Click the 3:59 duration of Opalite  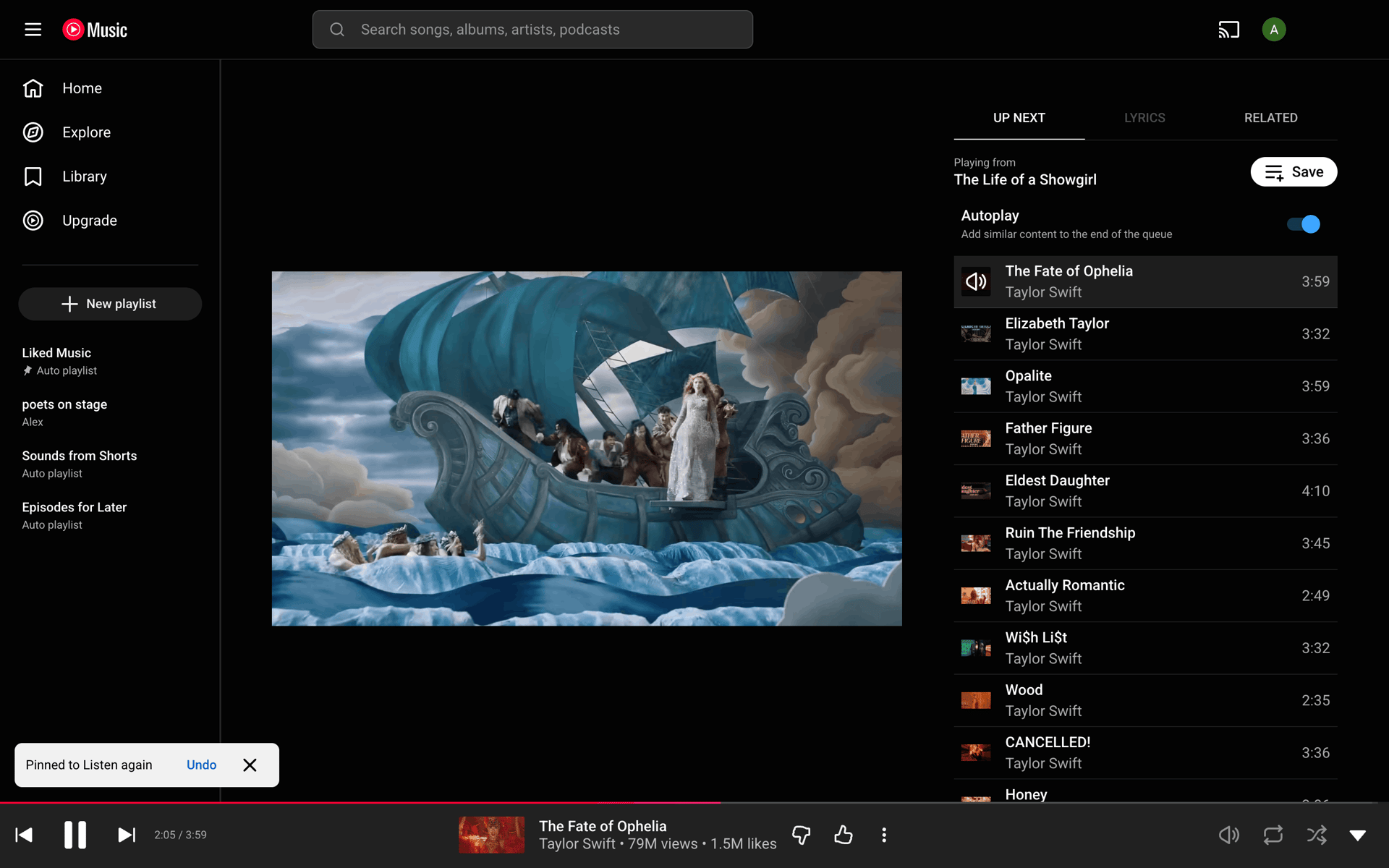click(1315, 386)
